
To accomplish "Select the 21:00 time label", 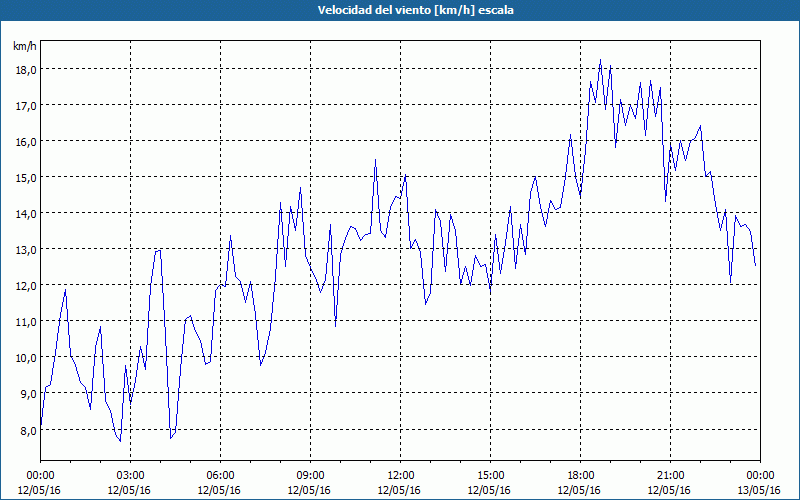I will [670, 476].
